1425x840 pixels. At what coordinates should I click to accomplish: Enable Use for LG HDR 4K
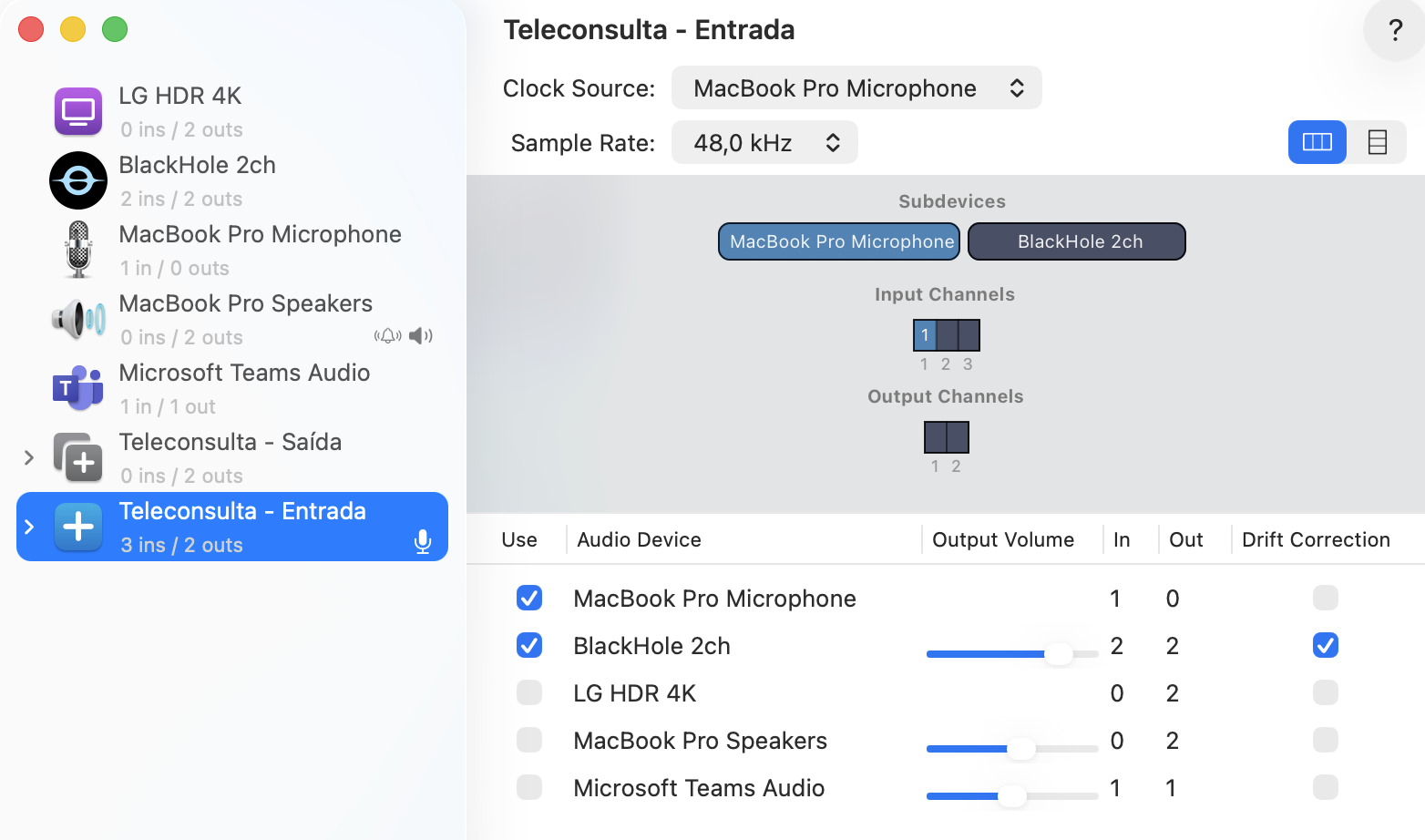(529, 692)
